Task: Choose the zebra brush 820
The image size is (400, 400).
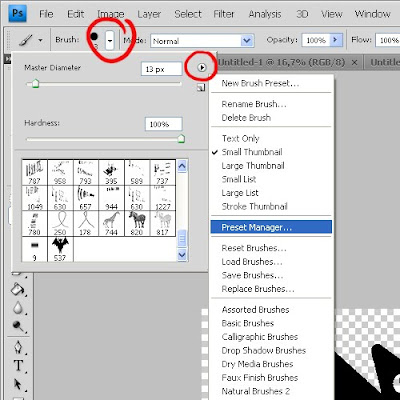Action: click(x=137, y=223)
